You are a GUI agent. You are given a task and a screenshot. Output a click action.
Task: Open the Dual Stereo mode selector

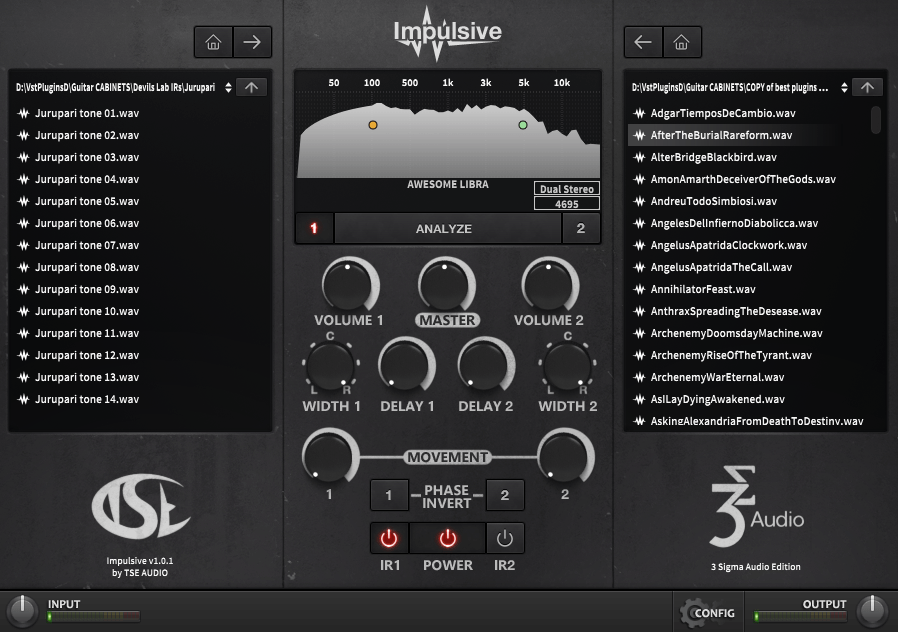pos(565,189)
